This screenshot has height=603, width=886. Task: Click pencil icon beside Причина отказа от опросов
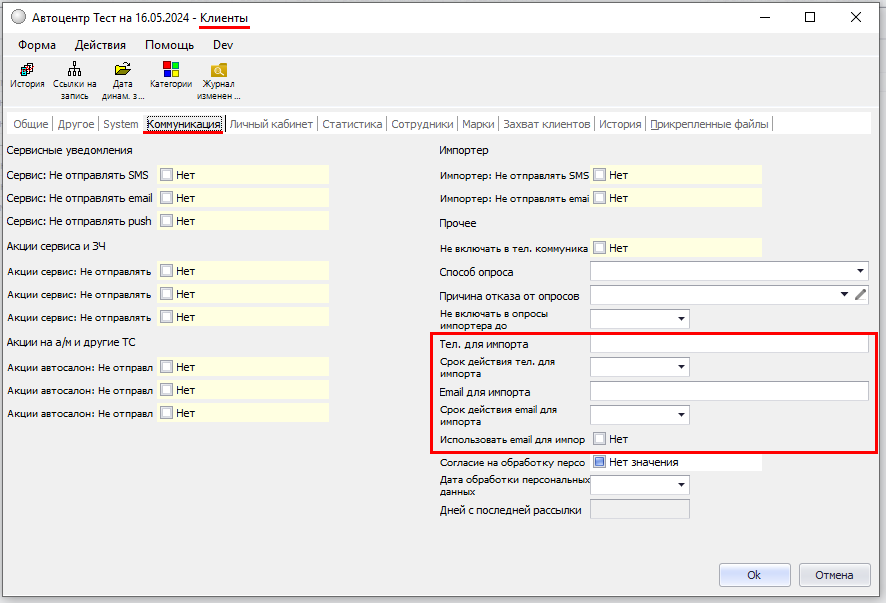click(x=861, y=295)
